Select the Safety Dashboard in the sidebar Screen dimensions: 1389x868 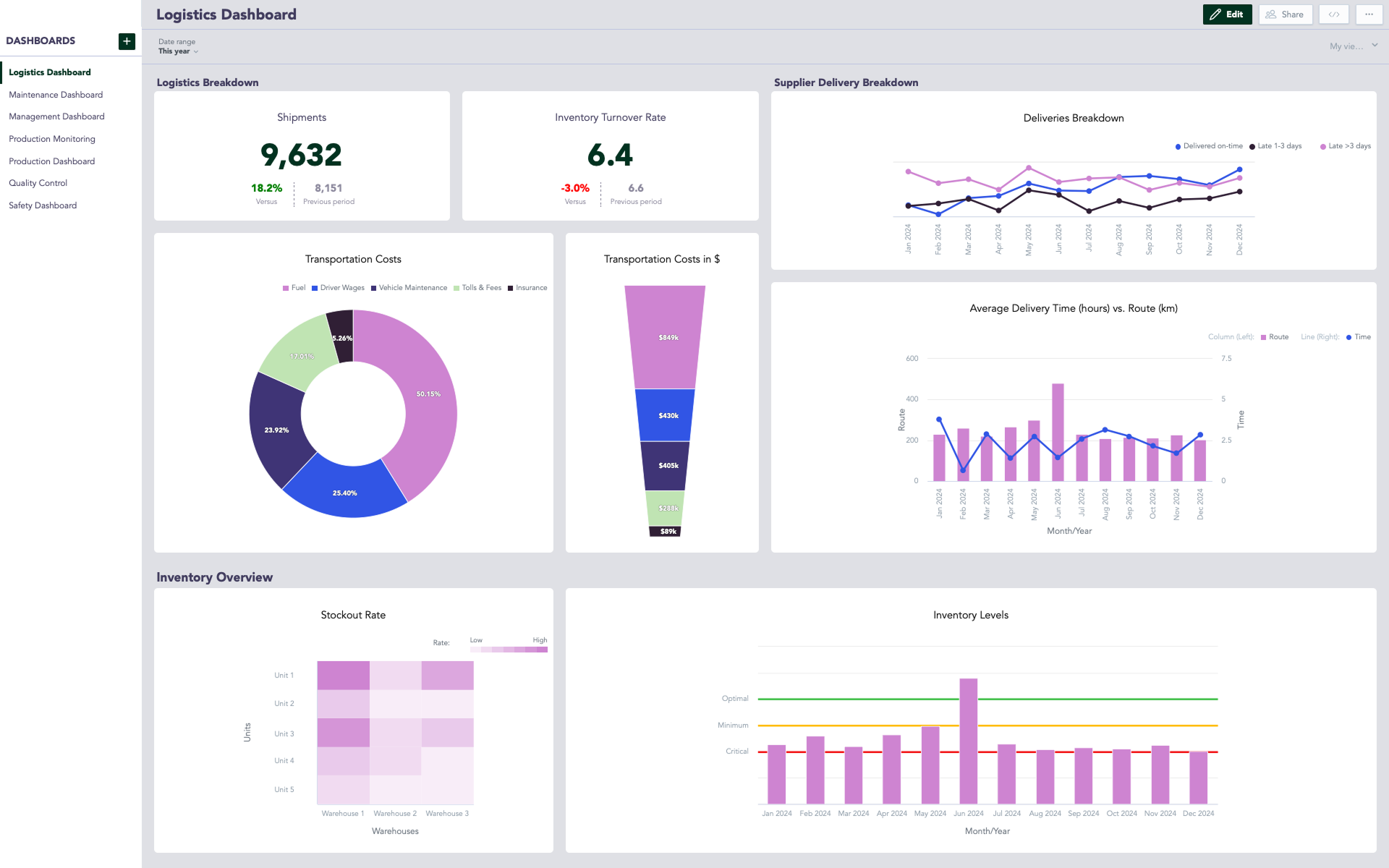point(43,205)
